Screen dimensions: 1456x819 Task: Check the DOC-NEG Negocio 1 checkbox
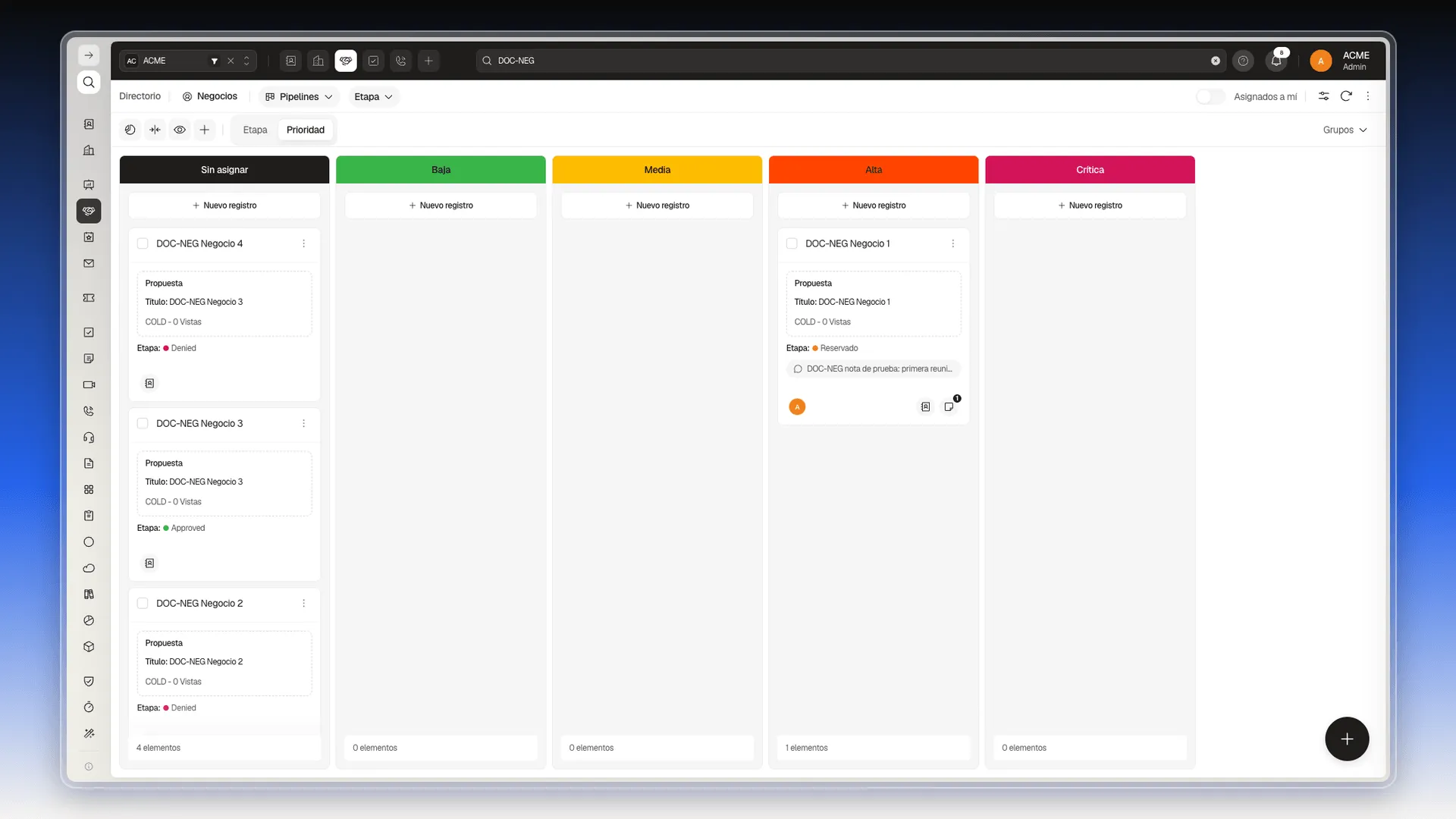pyautogui.click(x=792, y=243)
